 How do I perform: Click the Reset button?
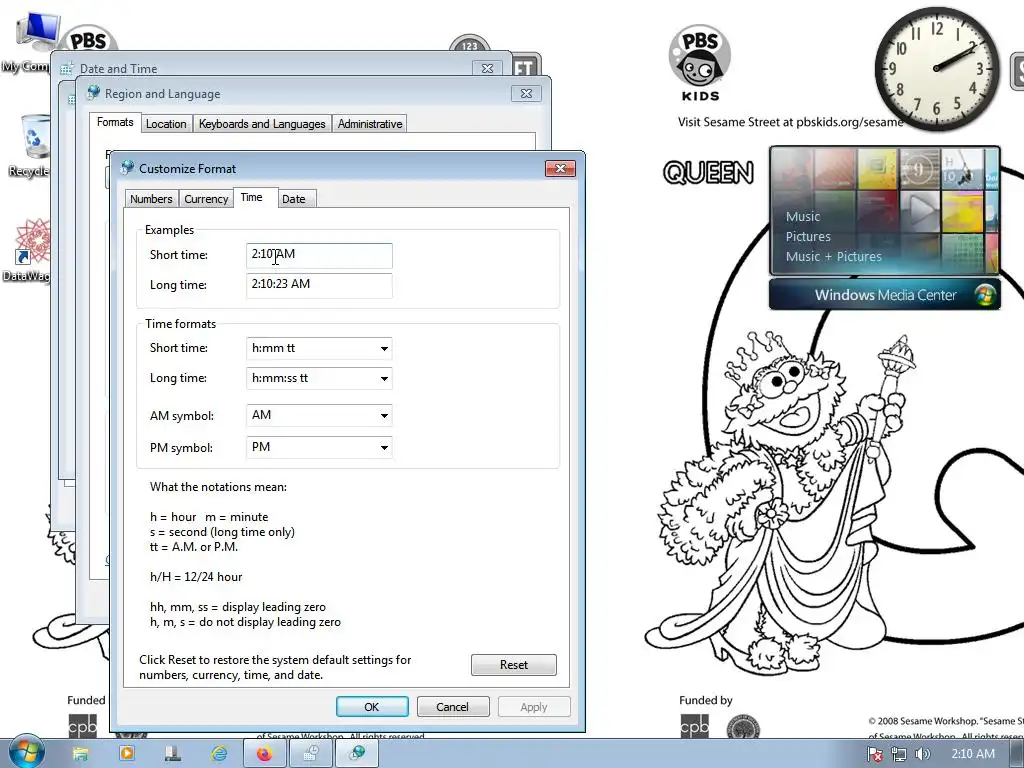pos(514,665)
